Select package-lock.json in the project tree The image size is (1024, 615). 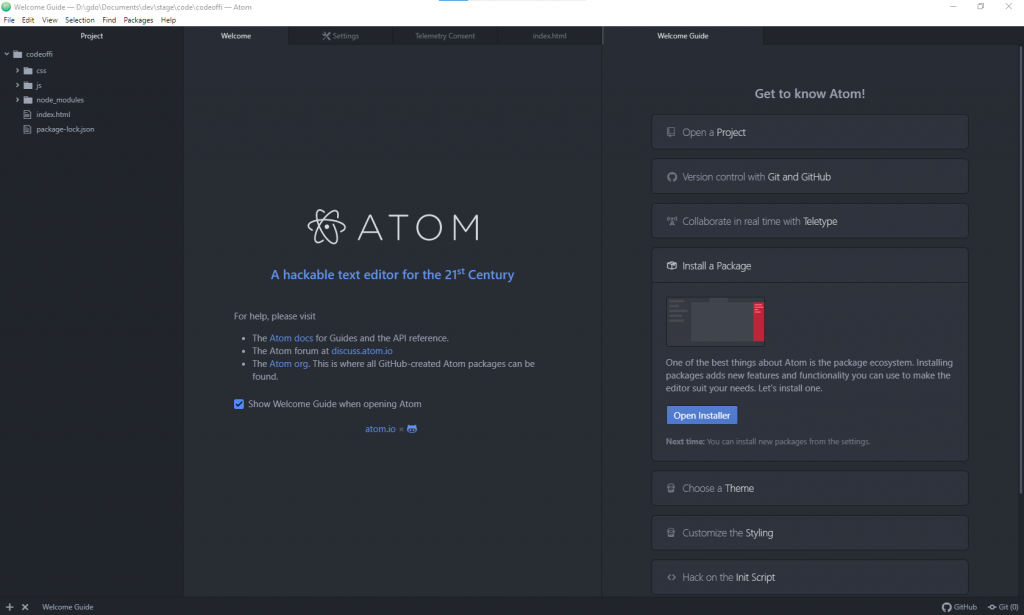click(x=65, y=129)
